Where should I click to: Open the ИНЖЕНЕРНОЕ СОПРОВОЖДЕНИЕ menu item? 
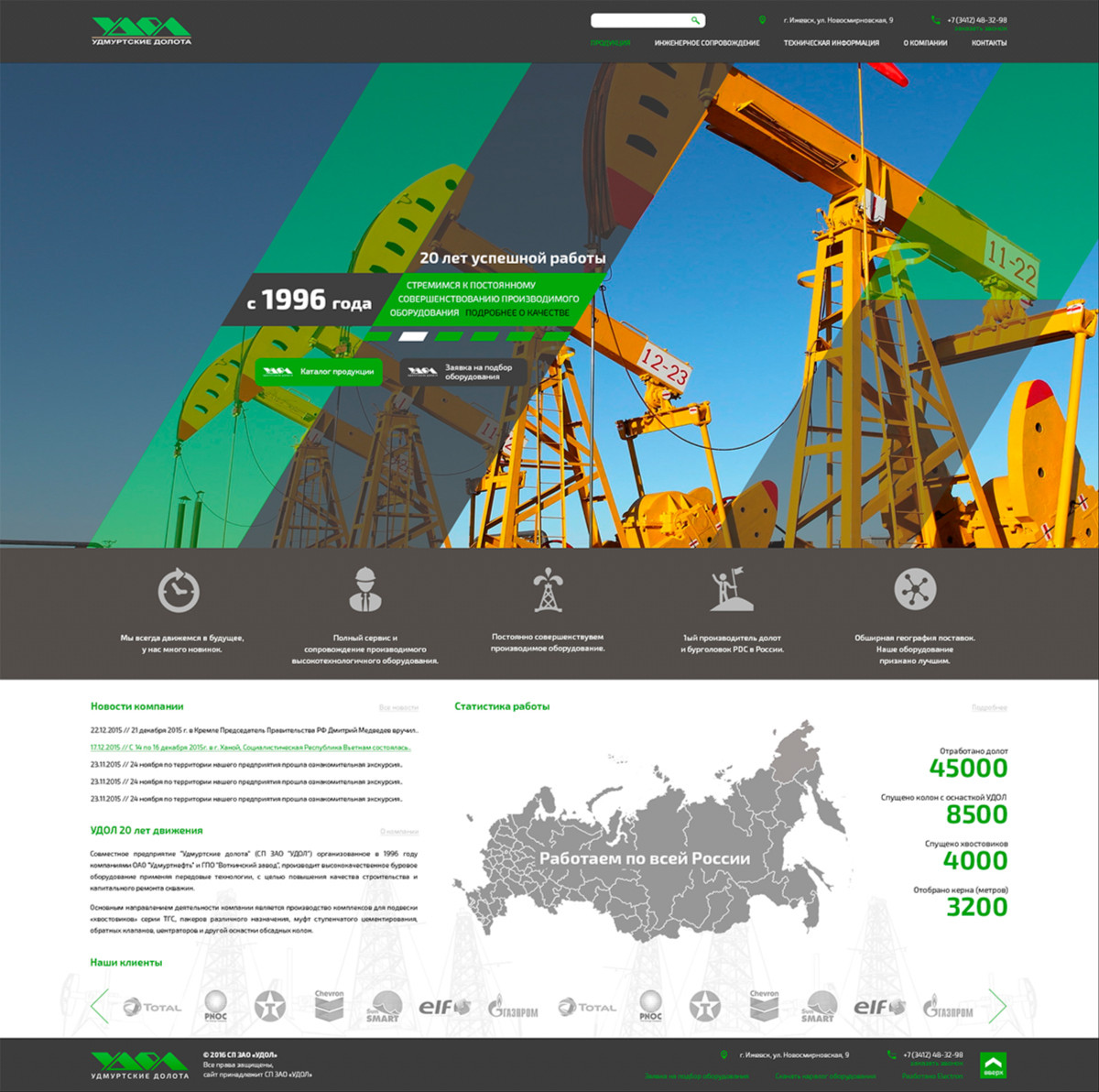(x=707, y=43)
